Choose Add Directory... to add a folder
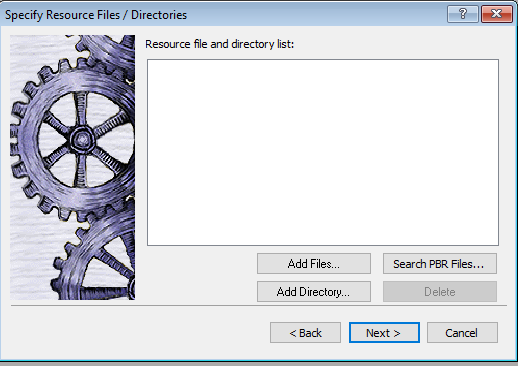The height and width of the screenshot is (366, 518). coord(314,292)
